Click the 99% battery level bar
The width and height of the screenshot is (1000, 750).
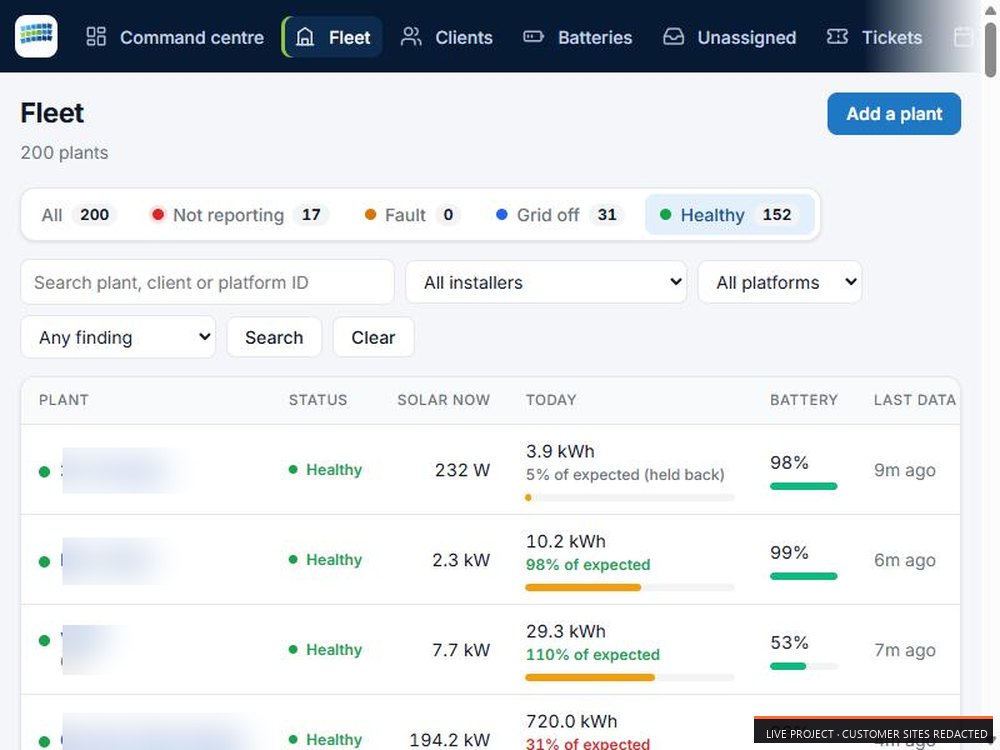pyautogui.click(x=804, y=576)
